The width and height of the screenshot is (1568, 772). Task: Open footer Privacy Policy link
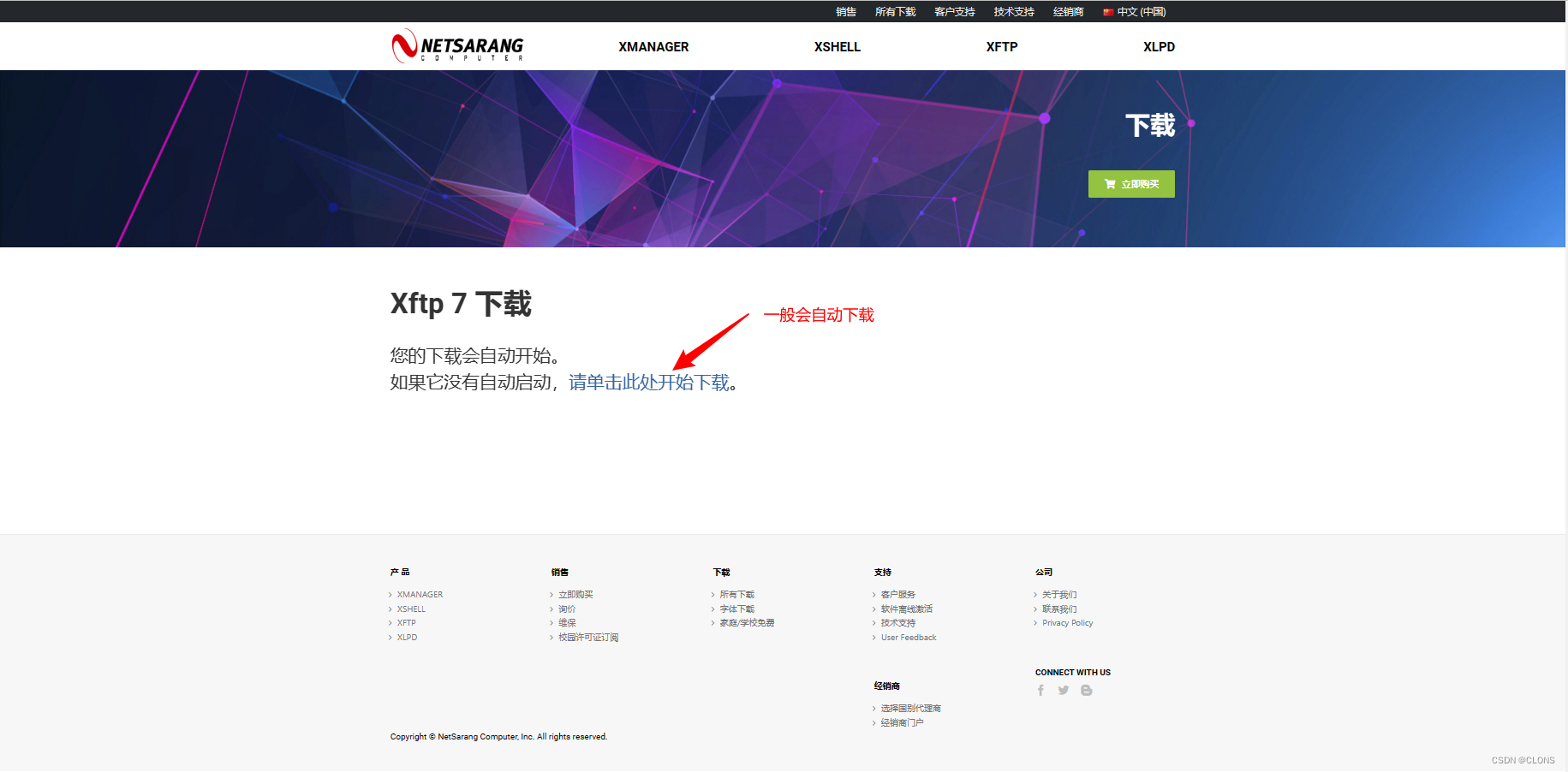pos(1068,623)
